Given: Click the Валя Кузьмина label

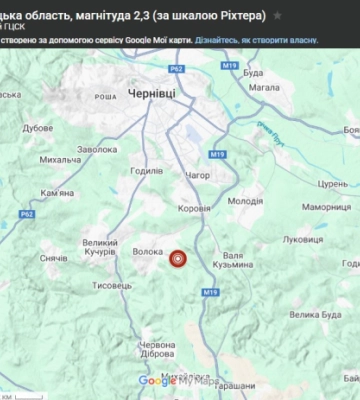Looking at the screenshot, I should click(x=233, y=260).
